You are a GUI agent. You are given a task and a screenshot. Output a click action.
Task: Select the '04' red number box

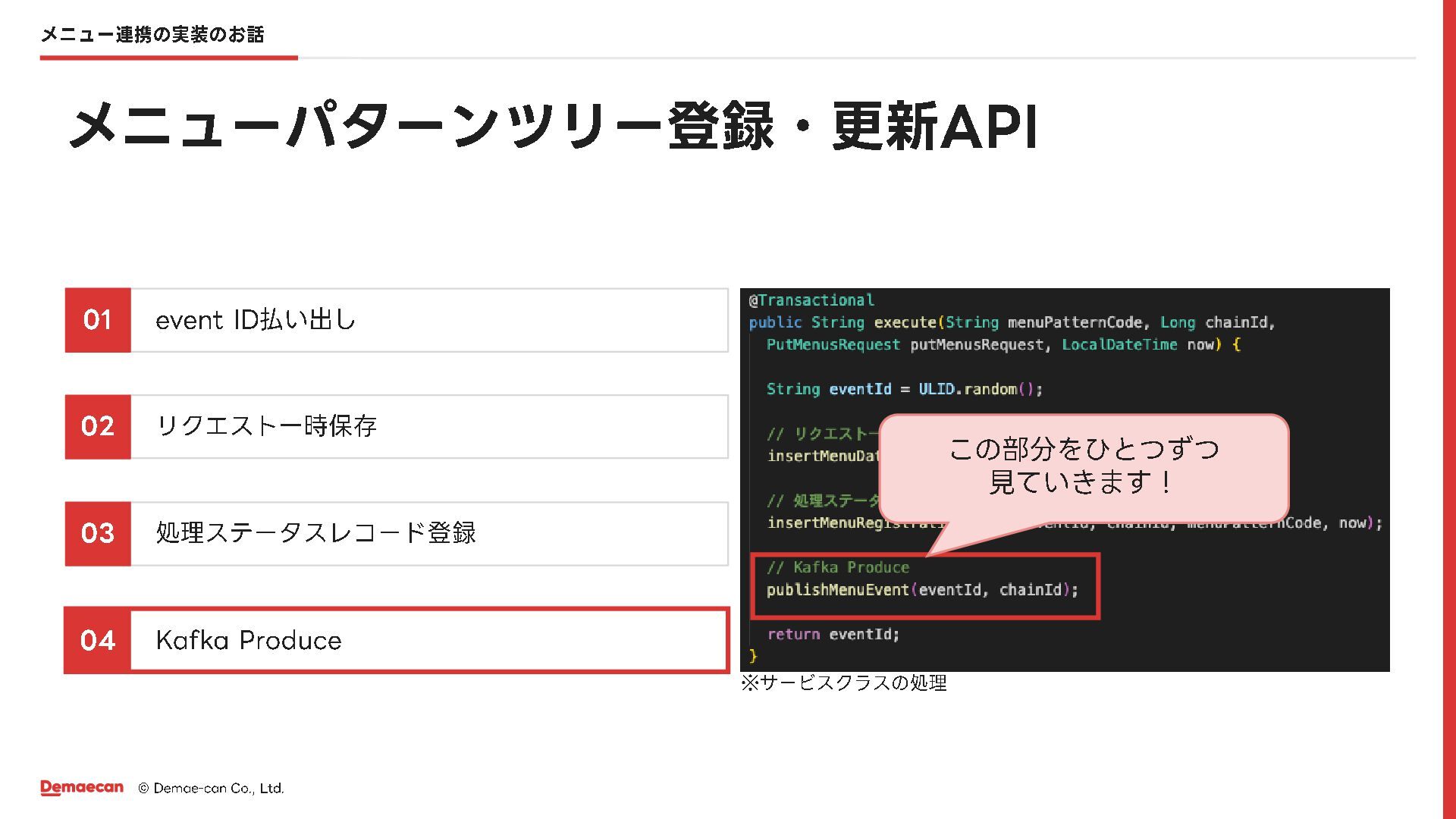tap(98, 640)
